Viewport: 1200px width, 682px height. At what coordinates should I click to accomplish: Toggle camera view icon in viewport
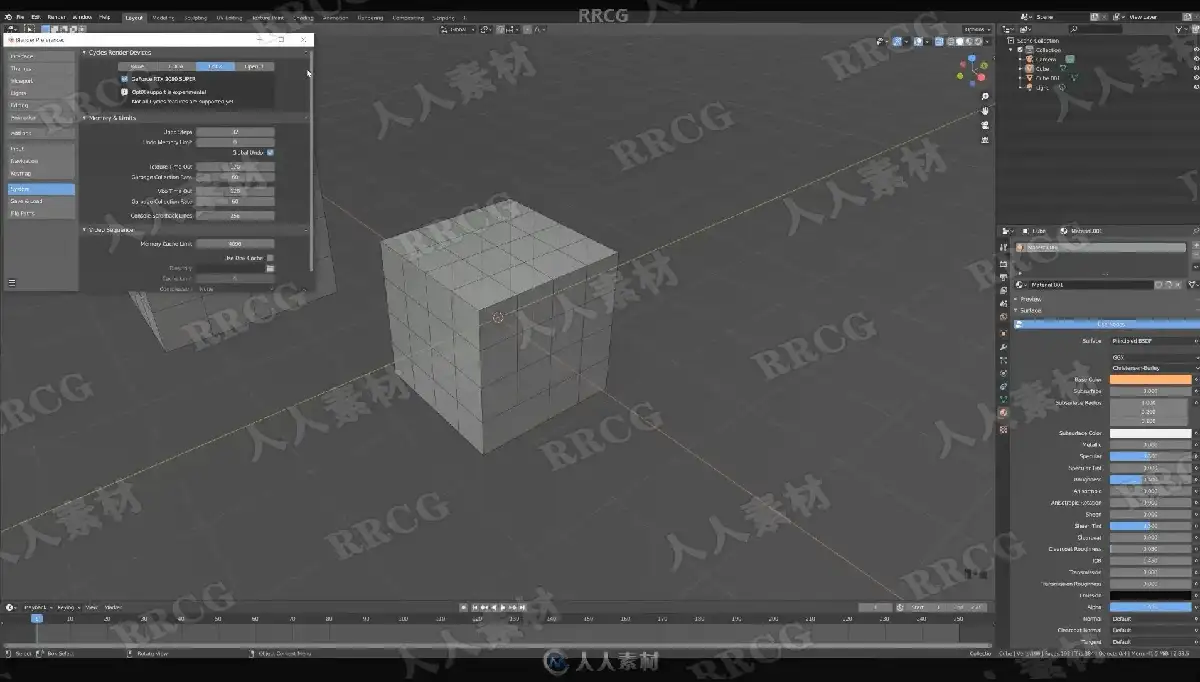(985, 126)
